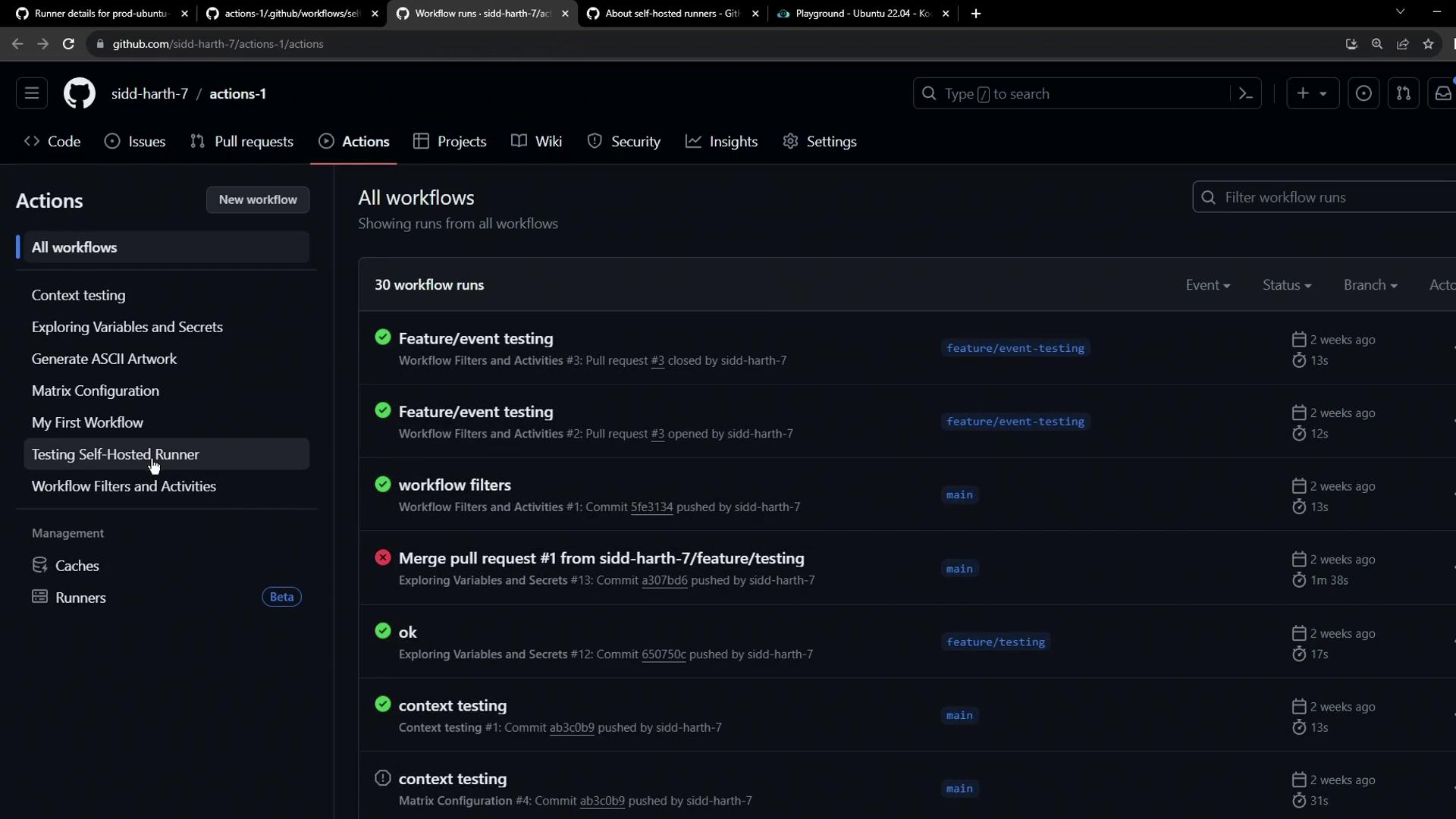Select Testing Self-Hosted Runner workflow
Viewport: 1456px width, 819px height.
115,454
